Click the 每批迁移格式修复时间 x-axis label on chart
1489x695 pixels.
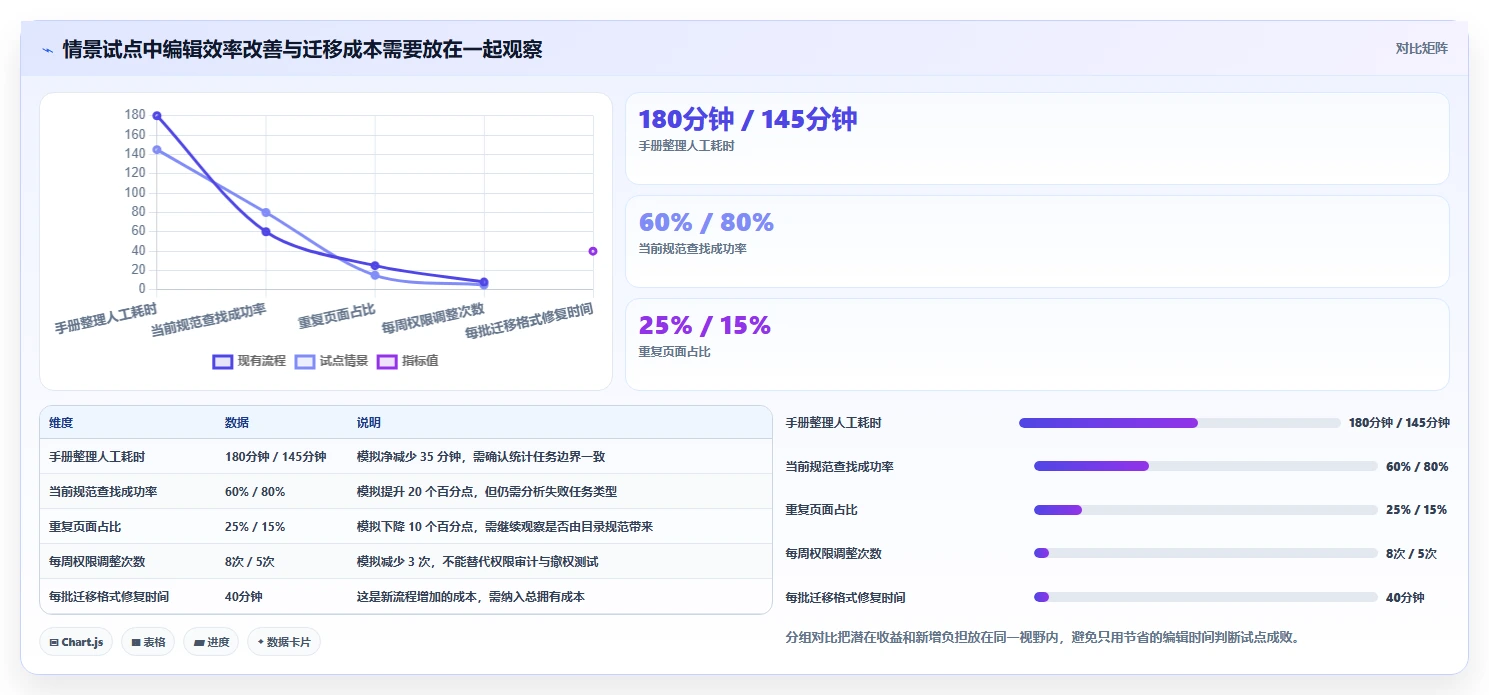(x=528, y=321)
